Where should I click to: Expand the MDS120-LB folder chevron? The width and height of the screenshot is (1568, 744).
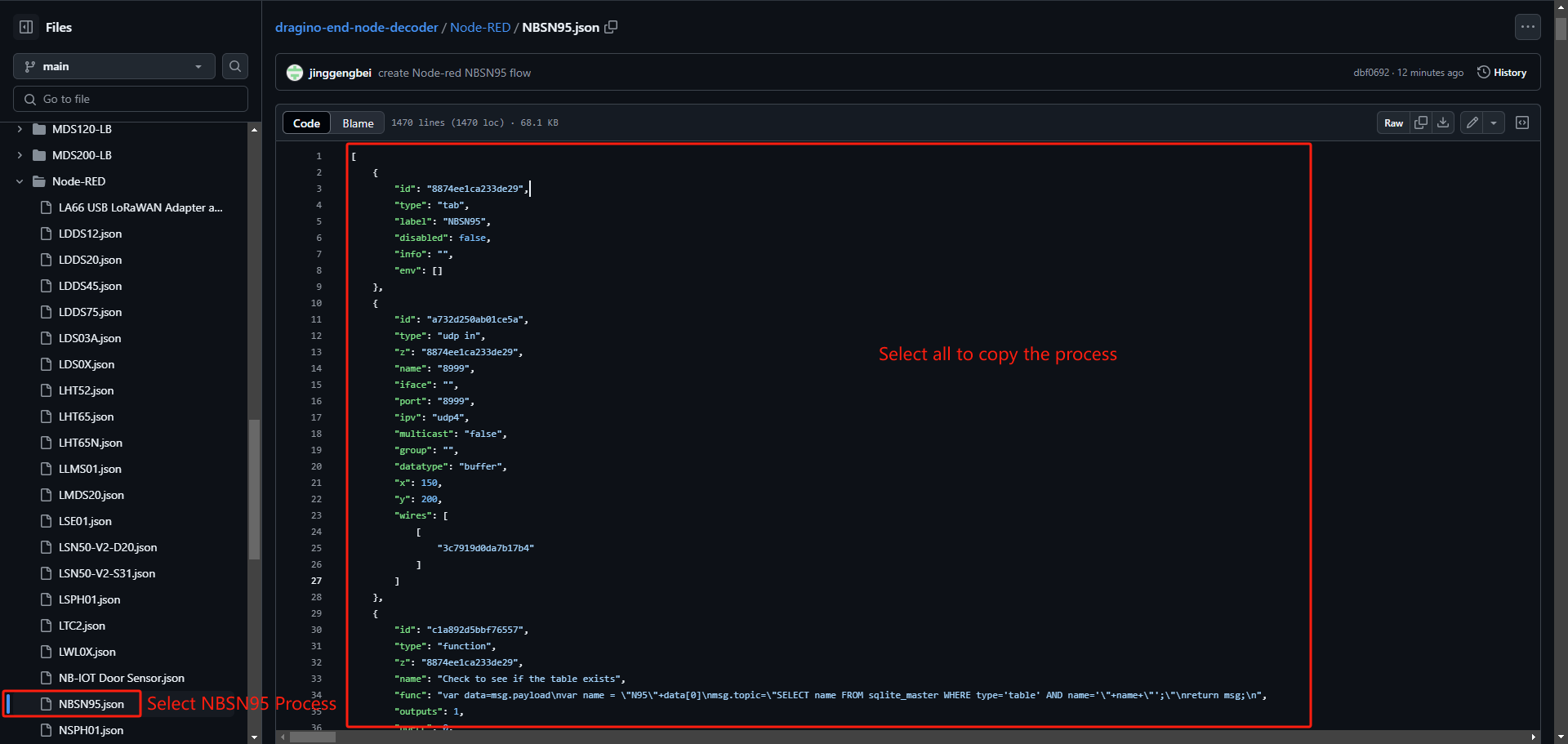pos(20,129)
